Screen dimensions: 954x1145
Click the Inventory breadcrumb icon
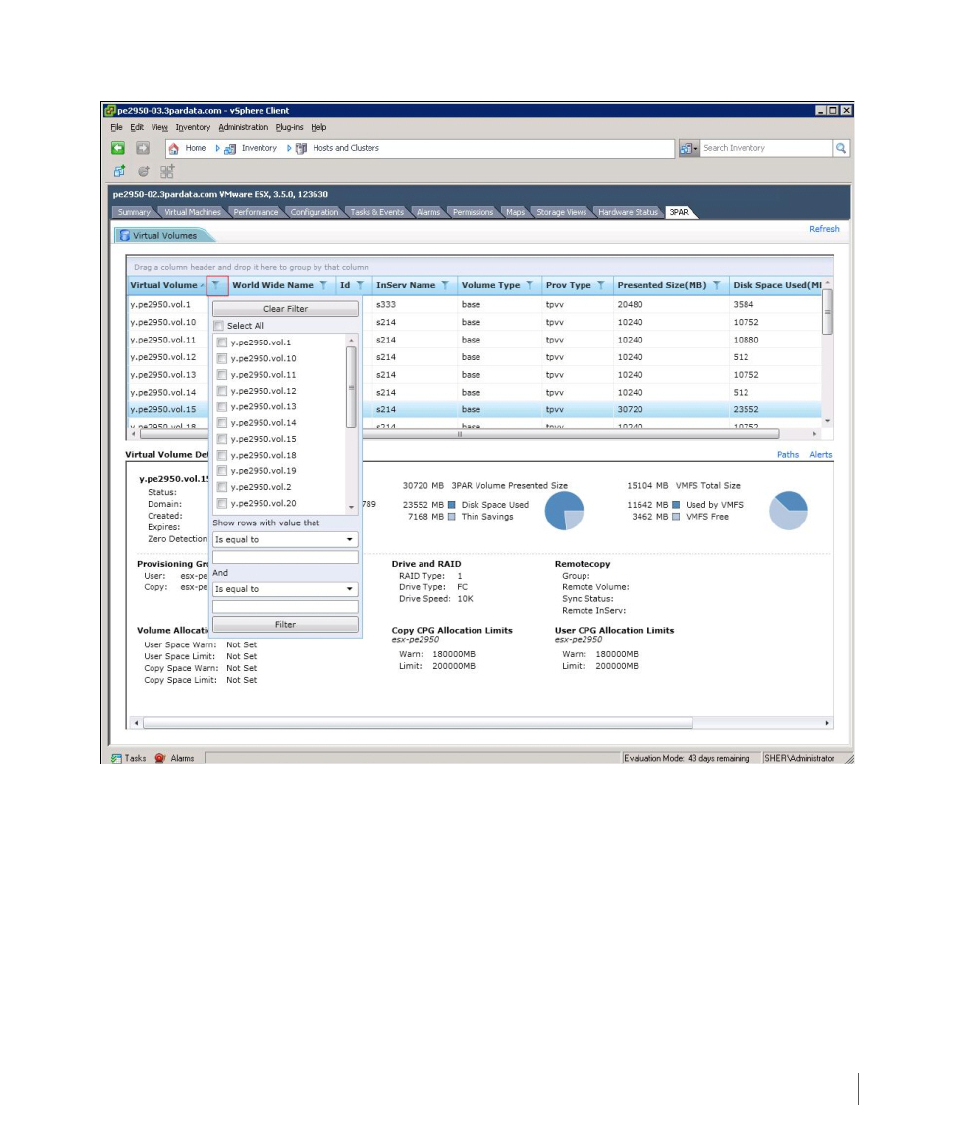pos(230,148)
